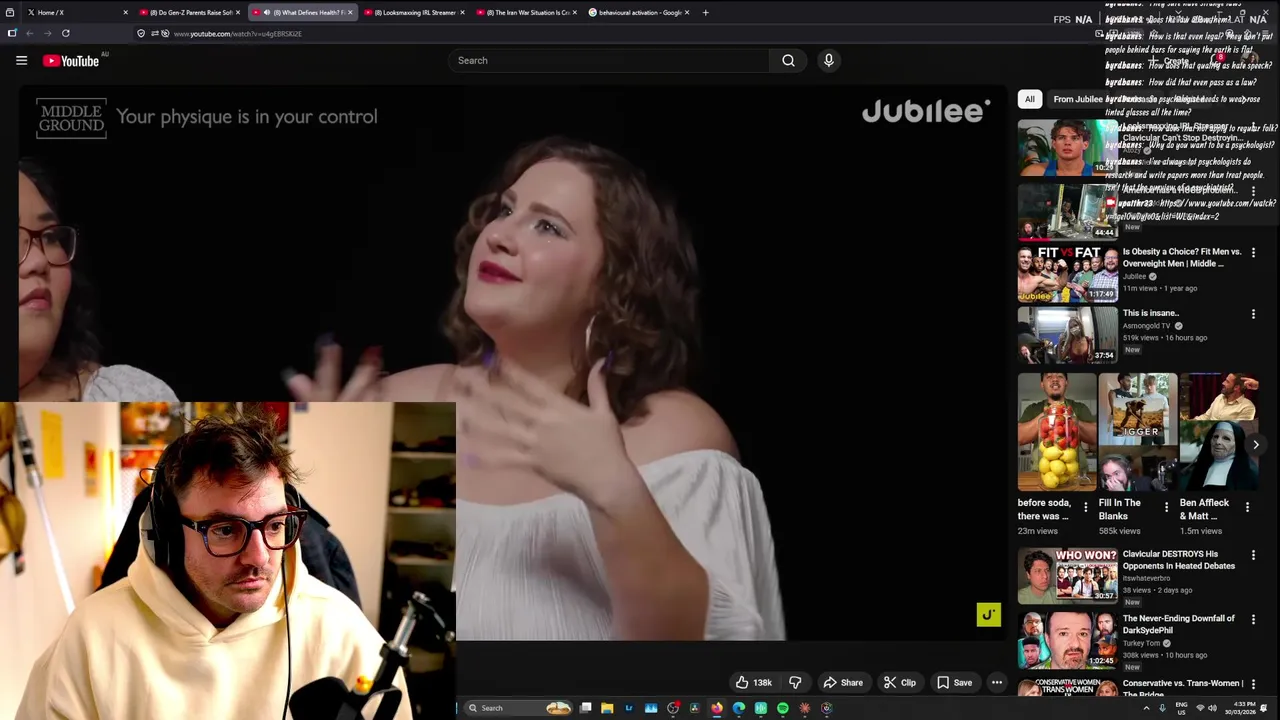This screenshot has width=1280, height=720.
Task: Visit the Asmongold TV channel link
Action: [x=1146, y=326]
